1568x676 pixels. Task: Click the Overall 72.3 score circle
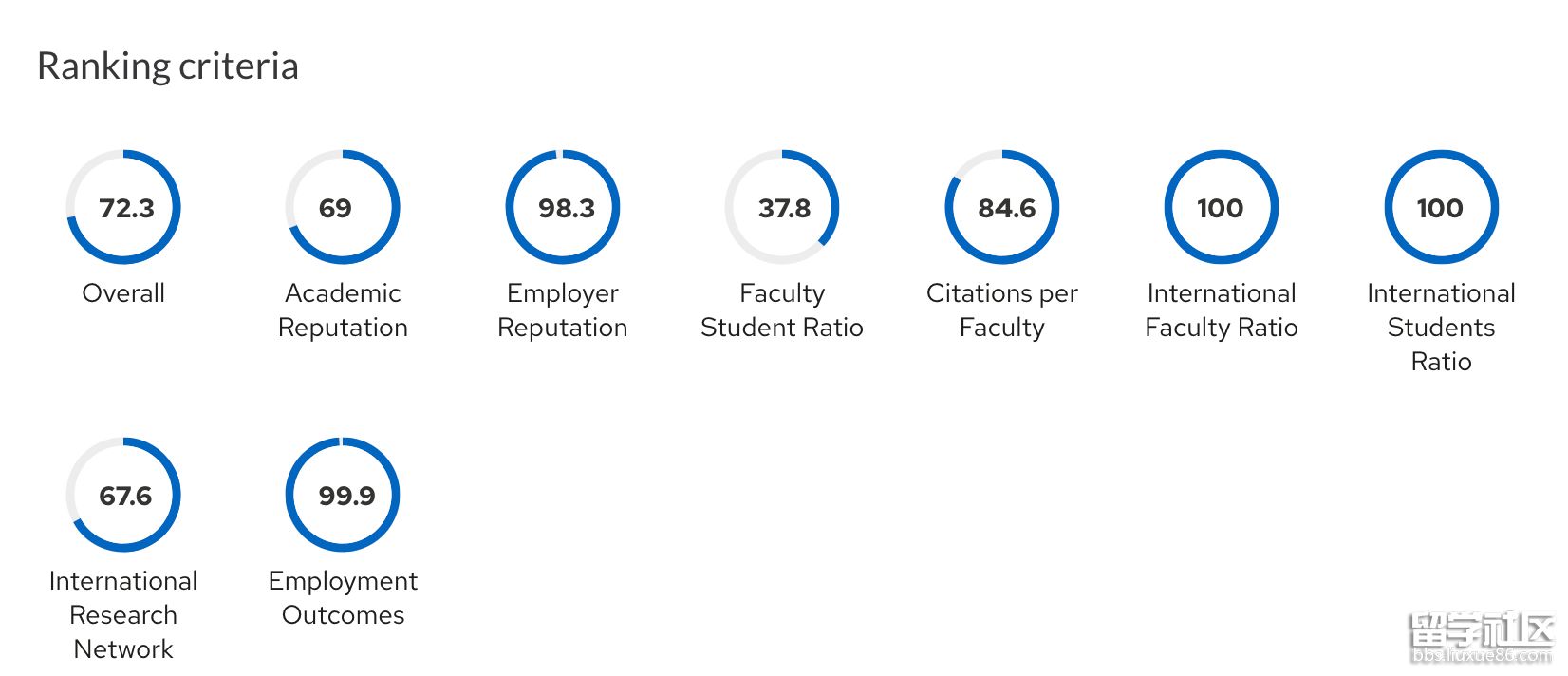[x=123, y=207]
